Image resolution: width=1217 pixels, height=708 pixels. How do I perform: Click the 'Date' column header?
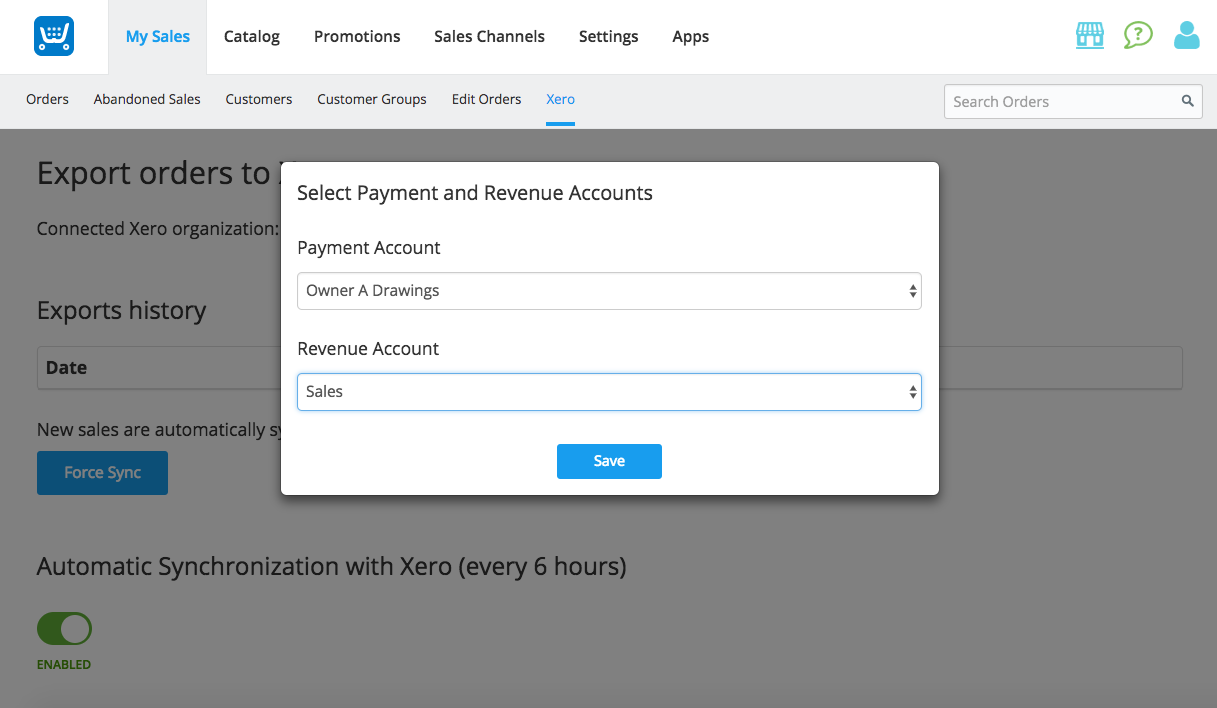[66, 368]
